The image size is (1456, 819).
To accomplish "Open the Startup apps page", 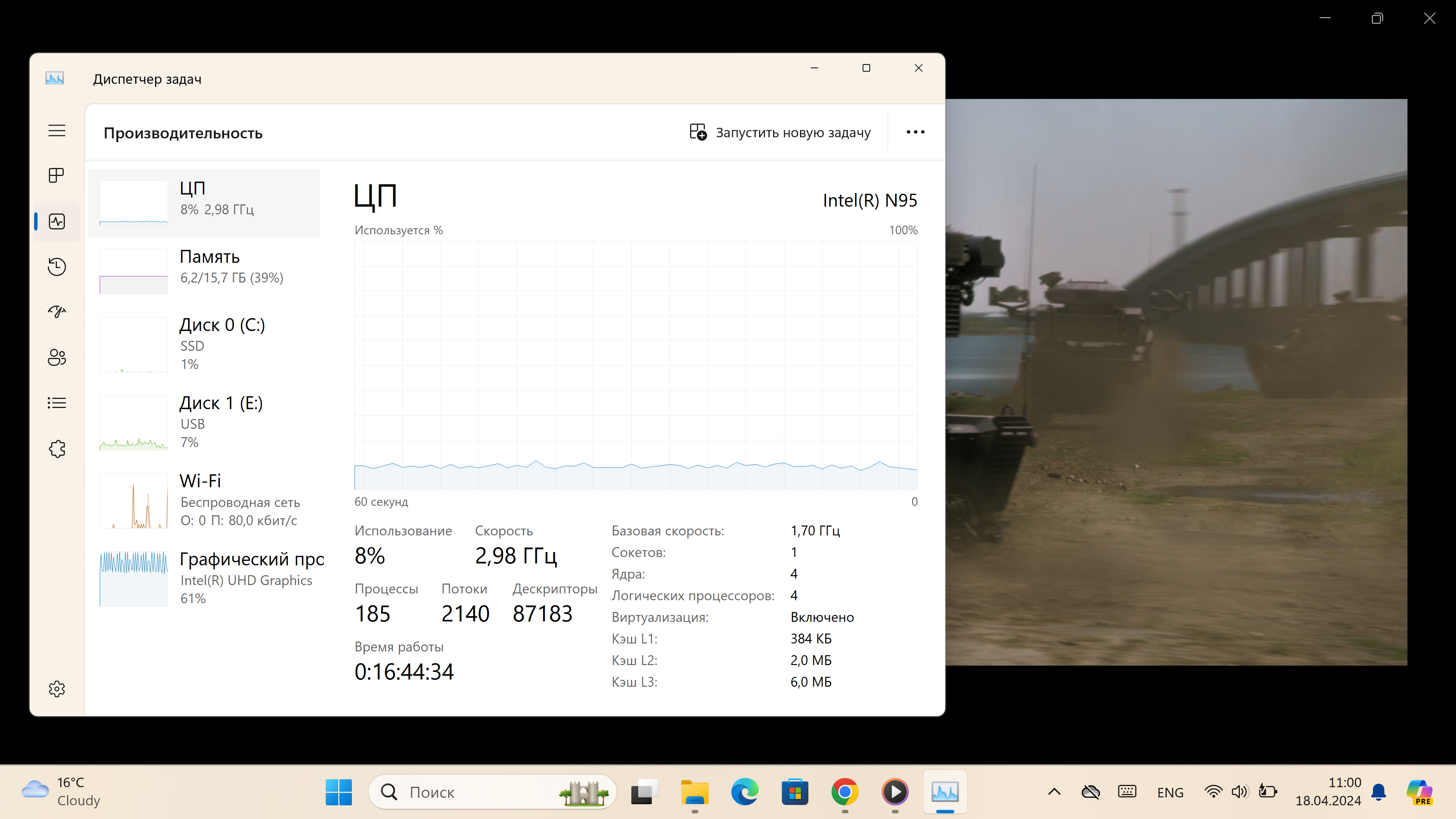I will pos(56,311).
